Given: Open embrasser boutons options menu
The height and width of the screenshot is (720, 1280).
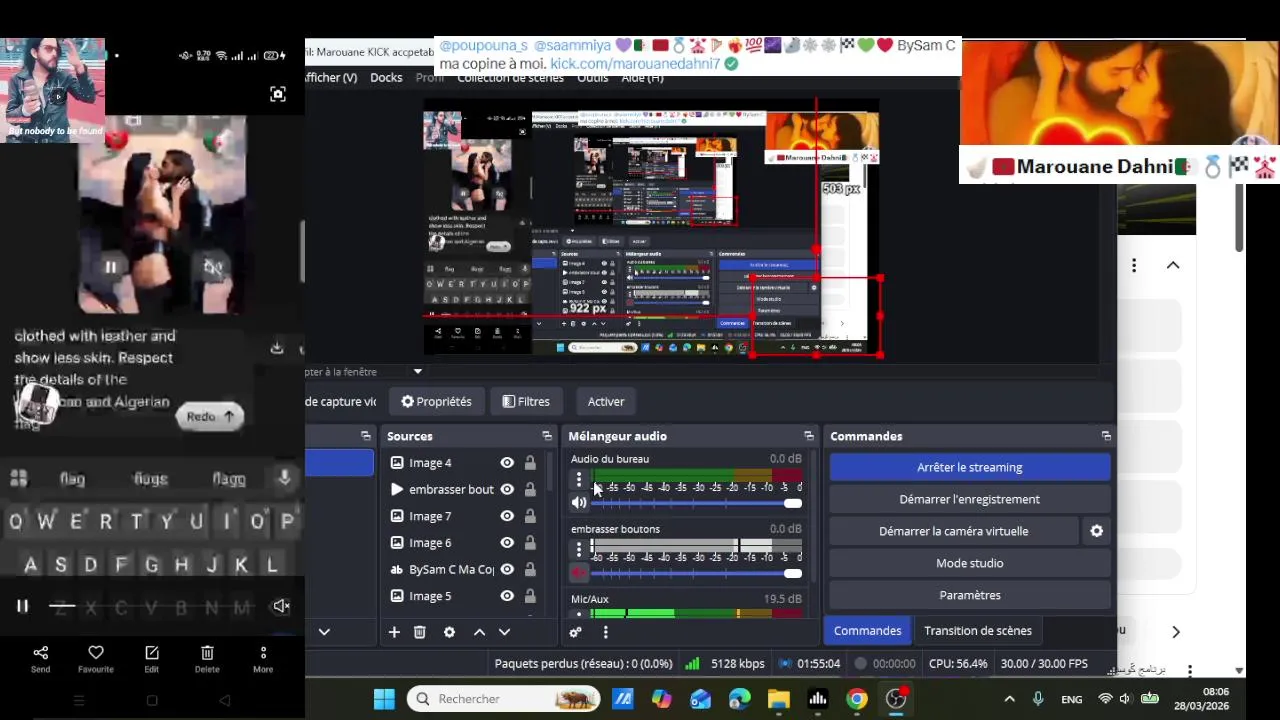Looking at the screenshot, I should pyautogui.click(x=578, y=549).
